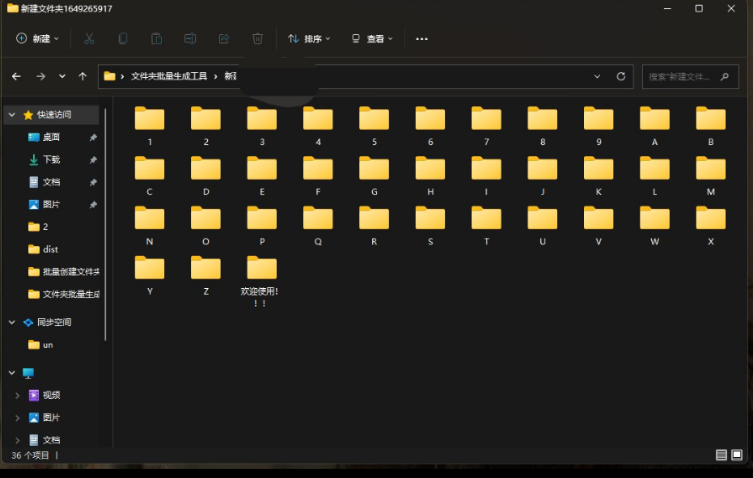Open the 排序 (Sort) dropdown
This screenshot has height=478, width=753.
click(309, 39)
